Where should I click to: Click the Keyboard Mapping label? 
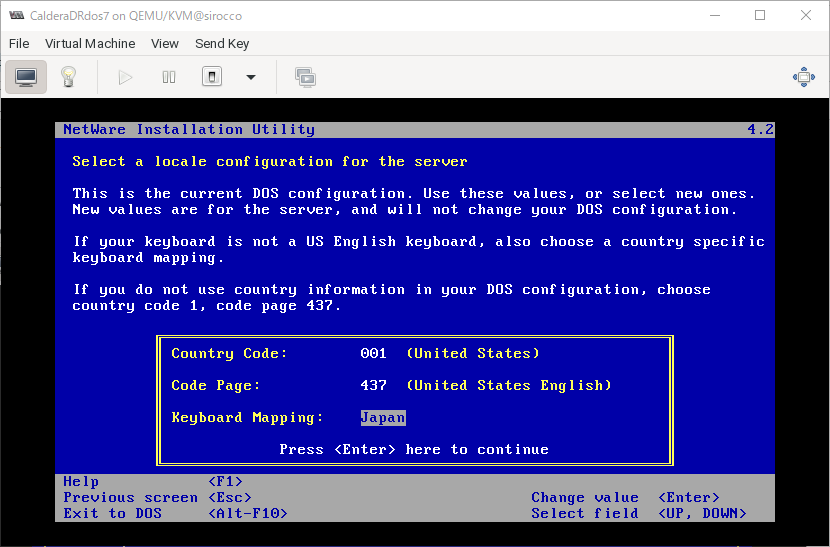pyautogui.click(x=247, y=418)
